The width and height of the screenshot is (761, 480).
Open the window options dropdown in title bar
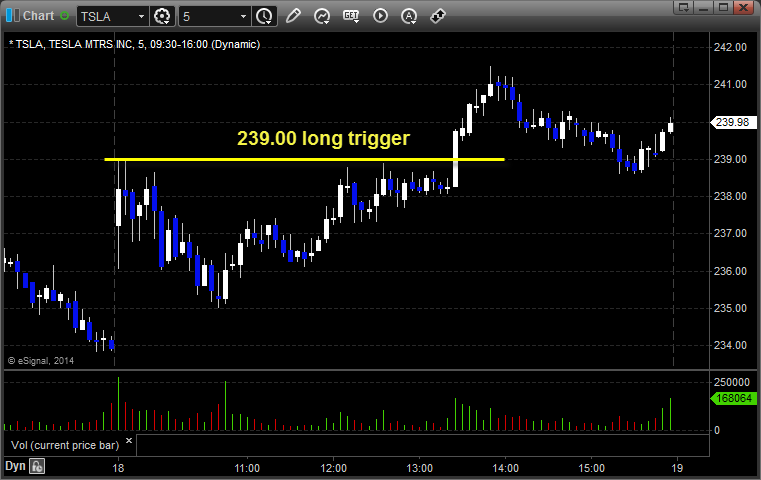[683, 7]
